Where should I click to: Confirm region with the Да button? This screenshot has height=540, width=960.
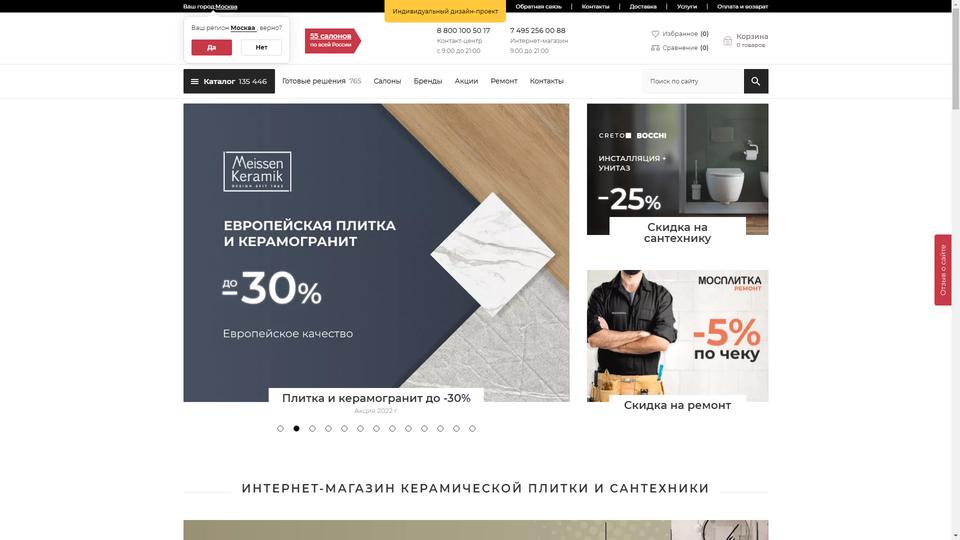(211, 47)
